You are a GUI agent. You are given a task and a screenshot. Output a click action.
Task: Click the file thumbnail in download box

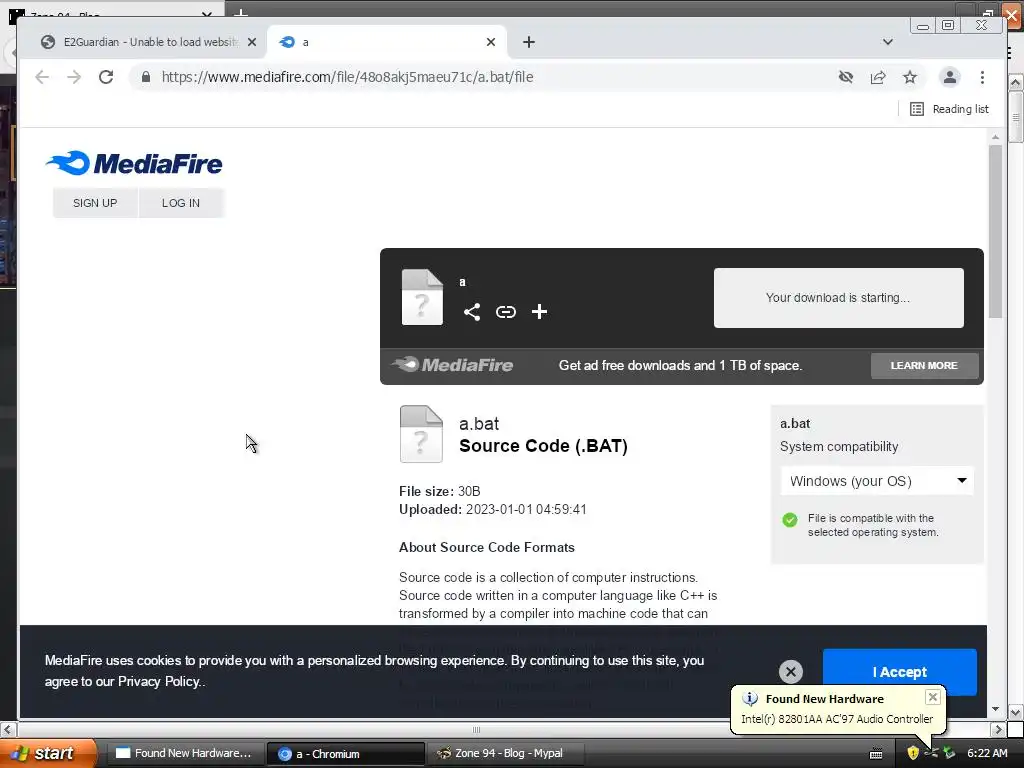coord(422,296)
